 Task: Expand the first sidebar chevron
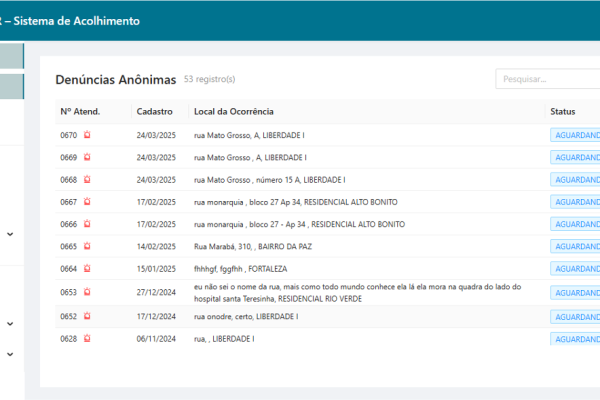coord(10,234)
